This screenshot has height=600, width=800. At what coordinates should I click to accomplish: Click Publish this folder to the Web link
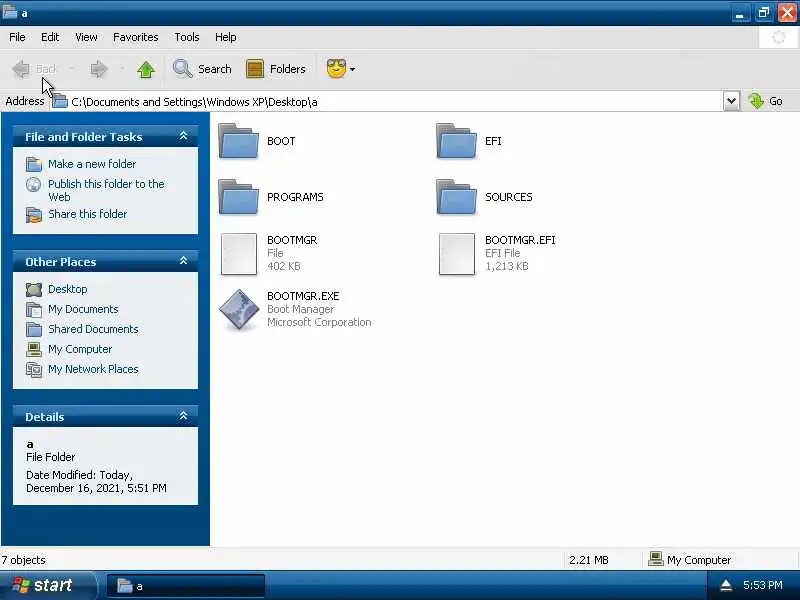click(x=106, y=190)
